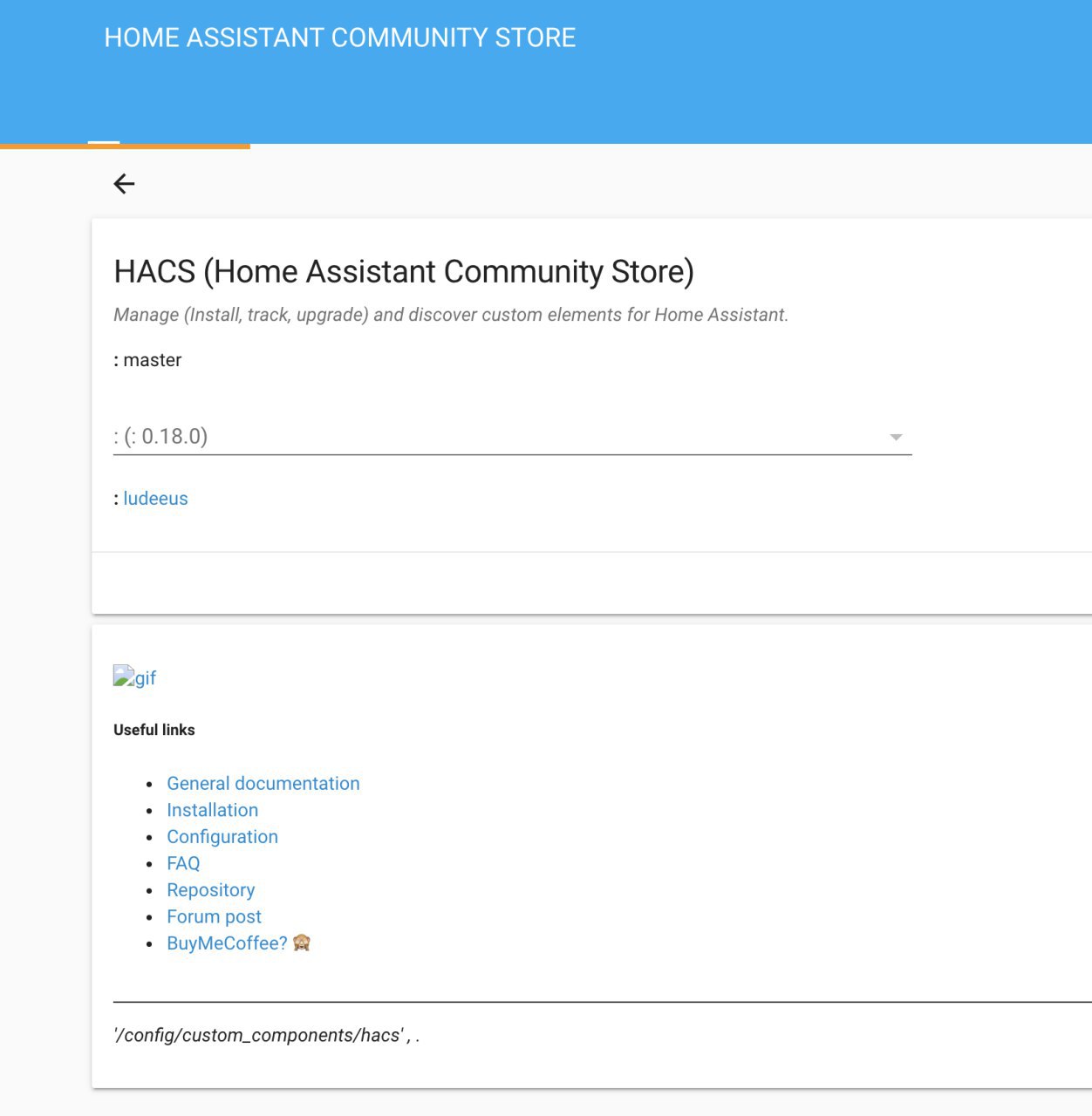Click the Home Assistant Community Store header title

tap(340, 37)
